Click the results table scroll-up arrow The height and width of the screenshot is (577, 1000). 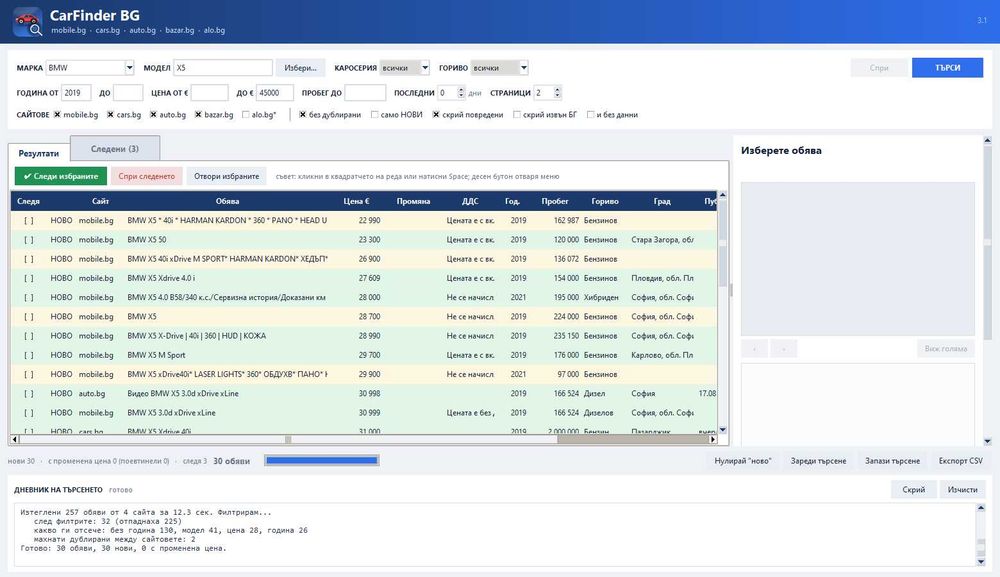[x=723, y=195]
